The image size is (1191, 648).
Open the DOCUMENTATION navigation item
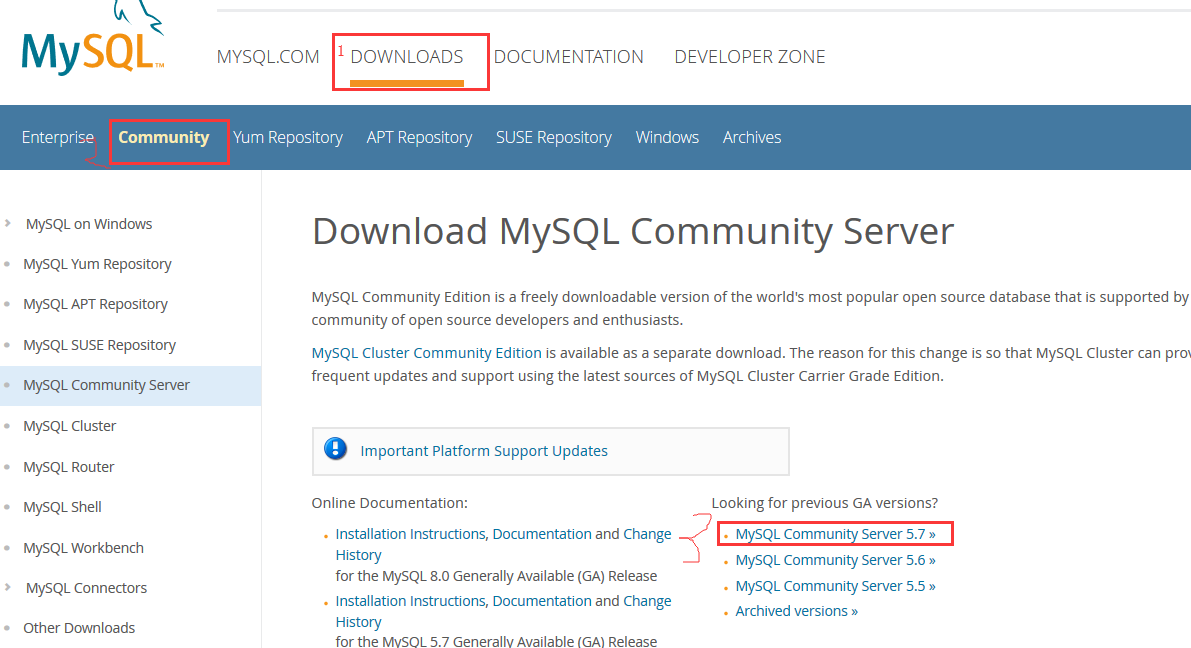(568, 57)
